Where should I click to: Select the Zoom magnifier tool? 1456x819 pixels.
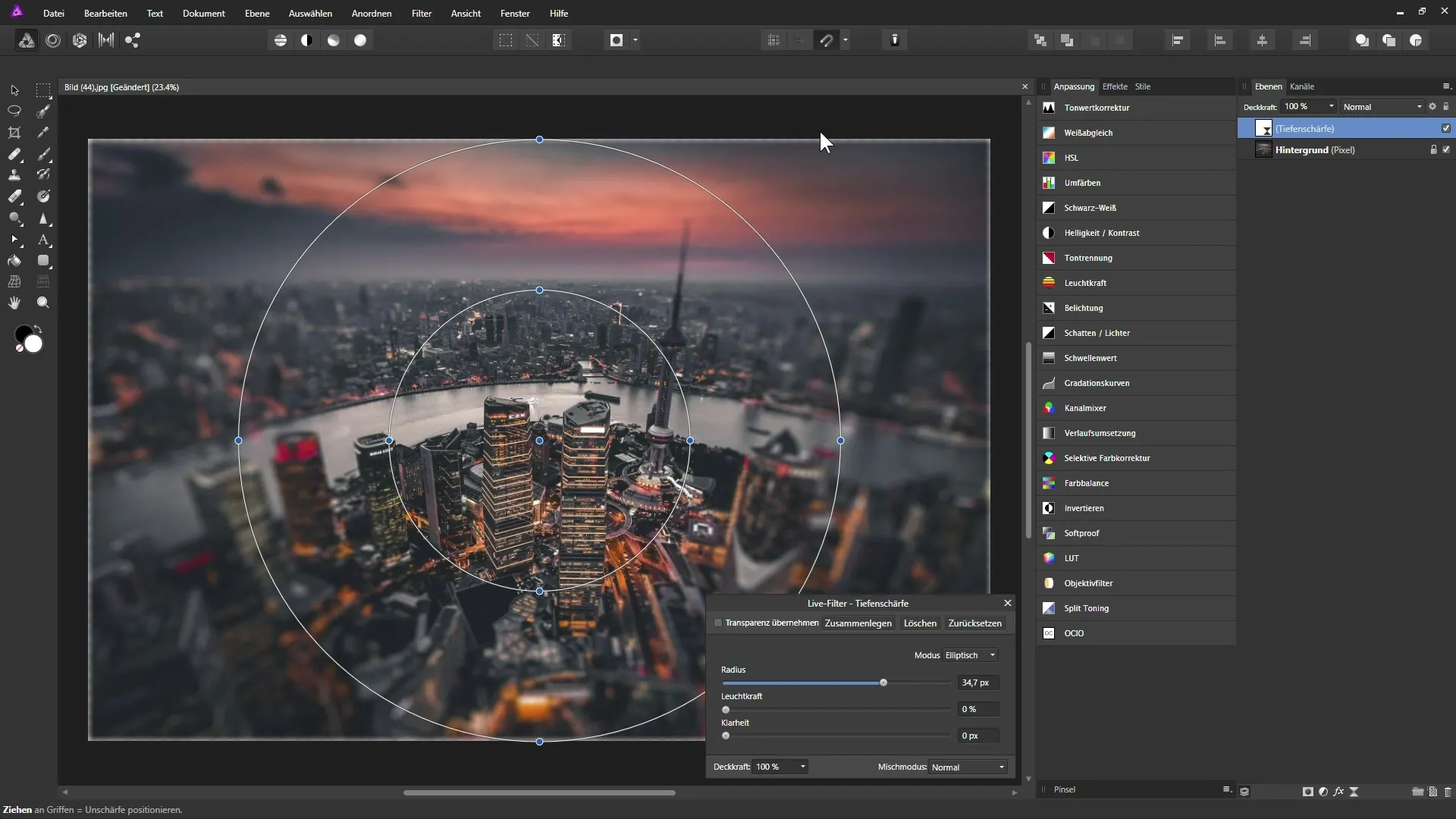coord(43,303)
